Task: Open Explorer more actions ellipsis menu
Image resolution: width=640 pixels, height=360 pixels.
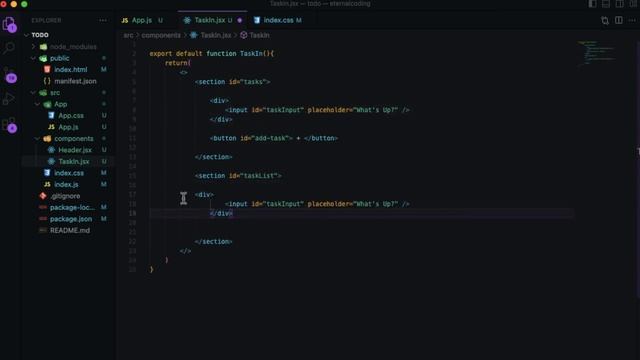Action: click(102, 20)
